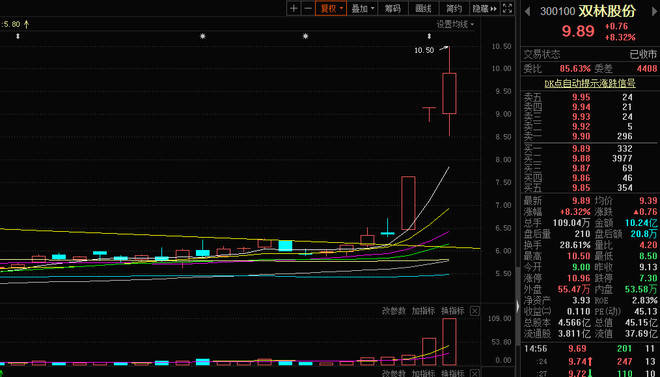
Task: Expand the 设置均线 moving average settings
Action: click(455, 24)
